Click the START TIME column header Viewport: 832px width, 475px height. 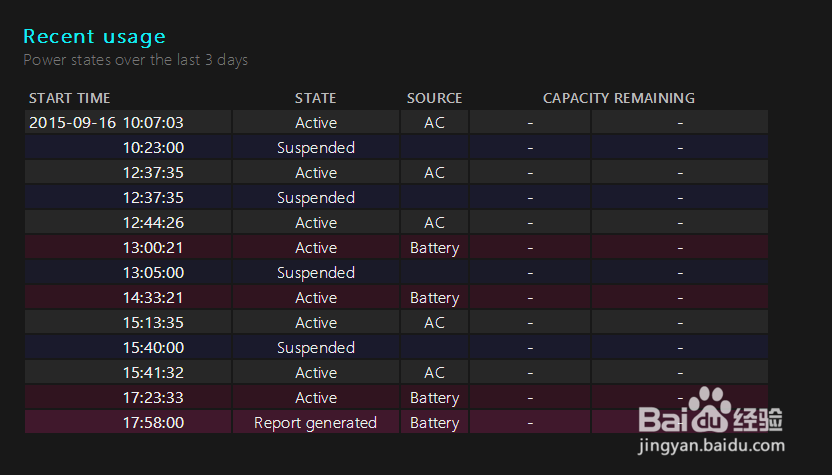69,98
